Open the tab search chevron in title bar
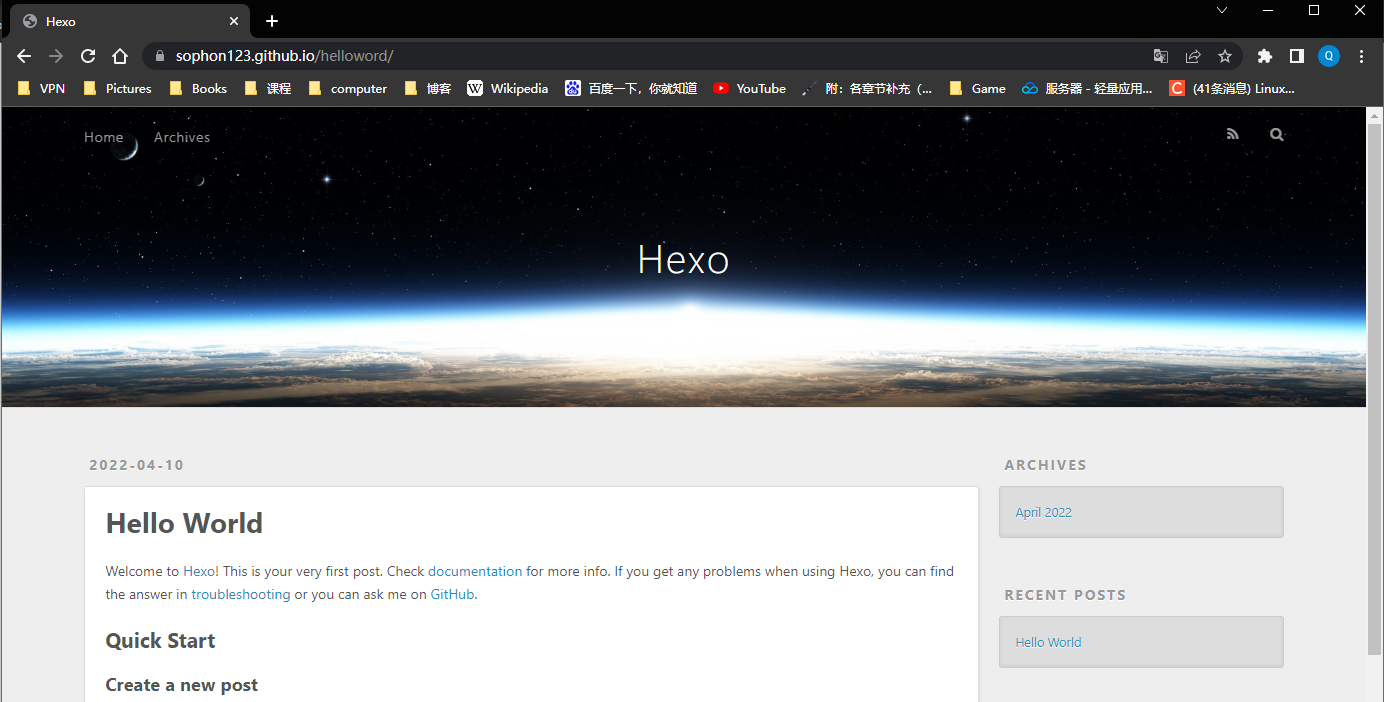 (1221, 10)
